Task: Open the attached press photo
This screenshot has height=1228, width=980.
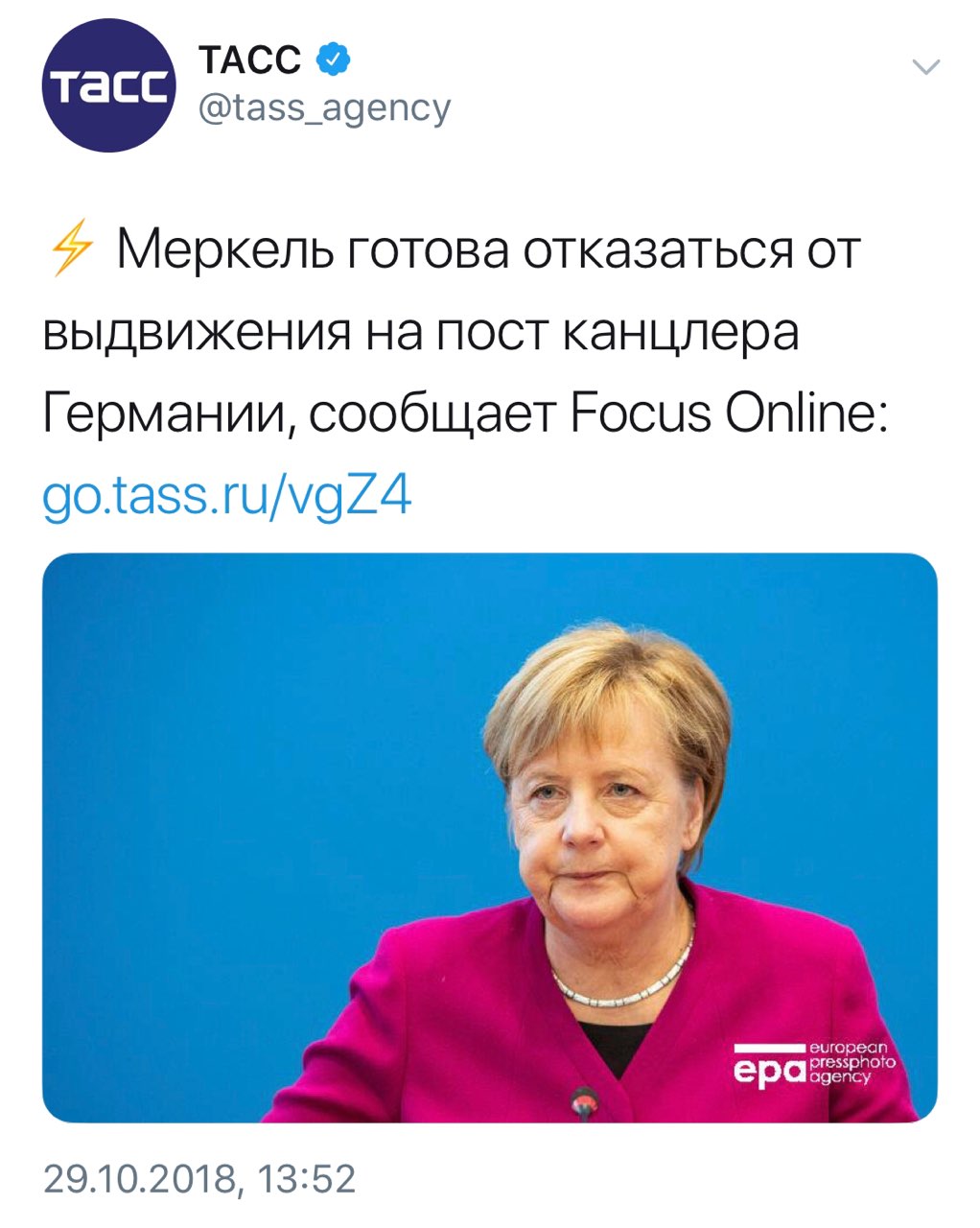Action: 288,767
